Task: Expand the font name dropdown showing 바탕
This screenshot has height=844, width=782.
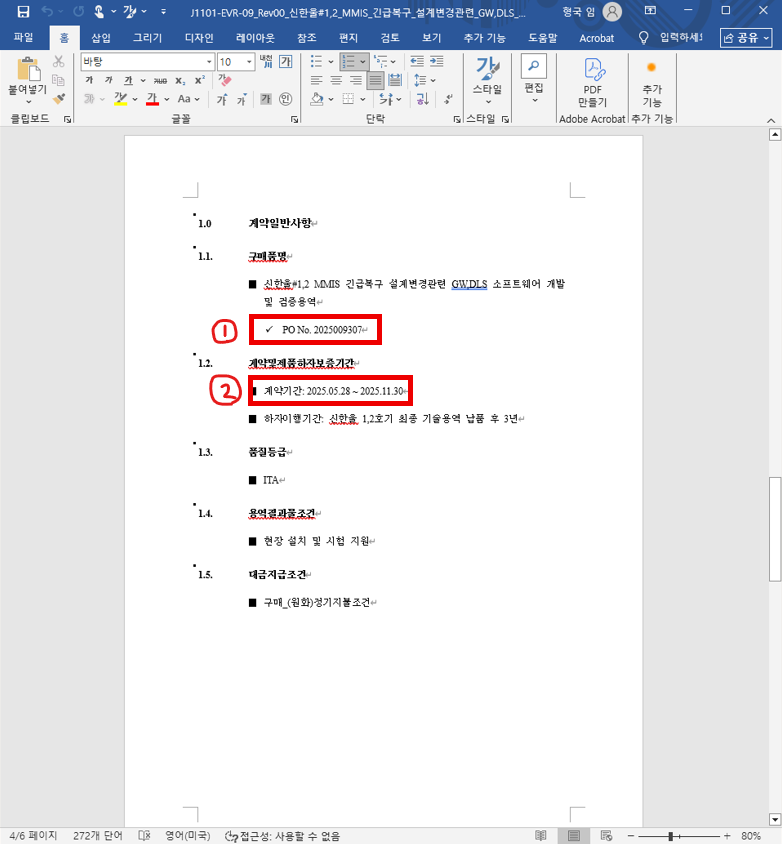Action: 207,61
